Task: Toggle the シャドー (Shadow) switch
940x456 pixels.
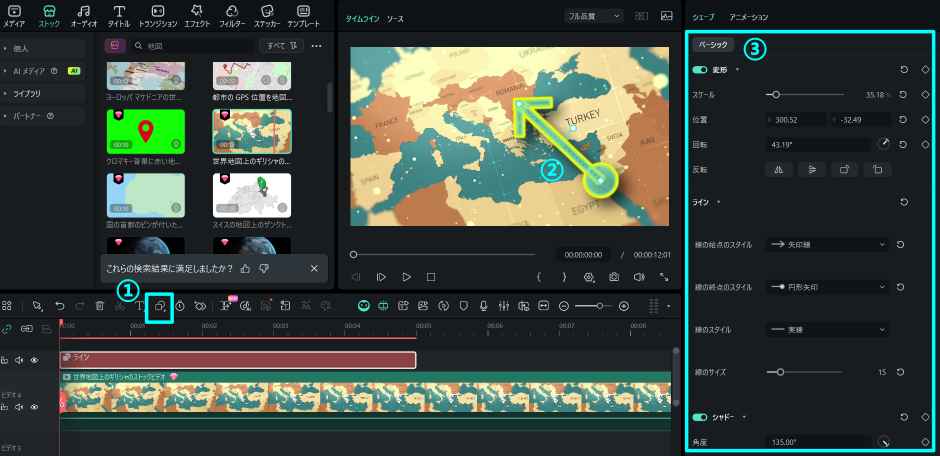Action: (x=700, y=416)
